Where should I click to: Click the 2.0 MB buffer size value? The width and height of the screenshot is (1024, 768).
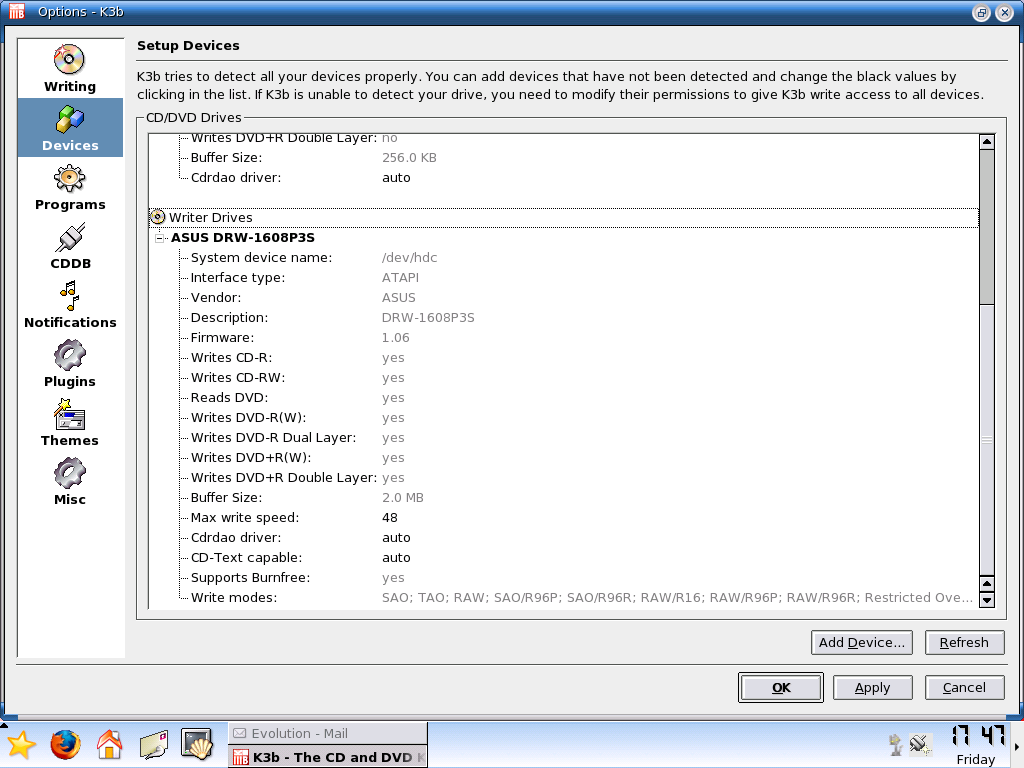point(403,498)
